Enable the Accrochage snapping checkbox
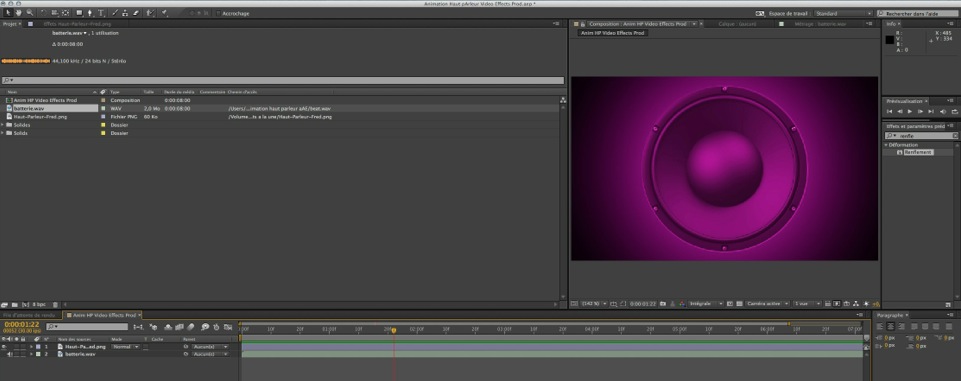This screenshot has height=381, width=961. tap(218, 13)
